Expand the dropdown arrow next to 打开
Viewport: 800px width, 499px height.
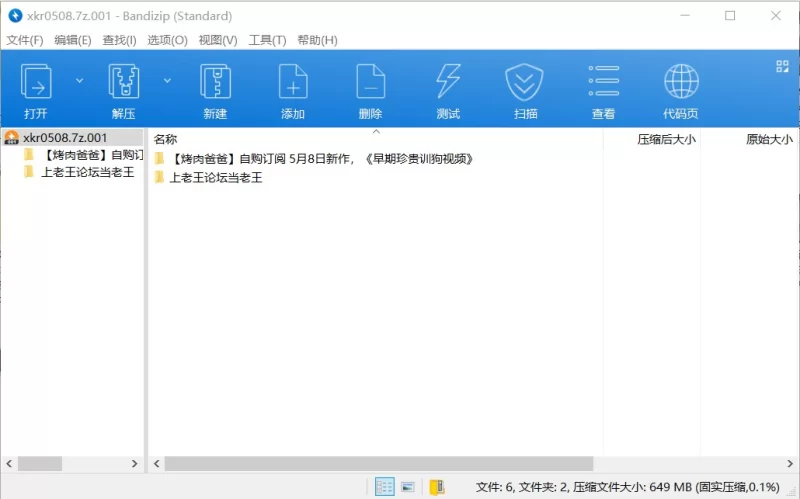pos(80,80)
